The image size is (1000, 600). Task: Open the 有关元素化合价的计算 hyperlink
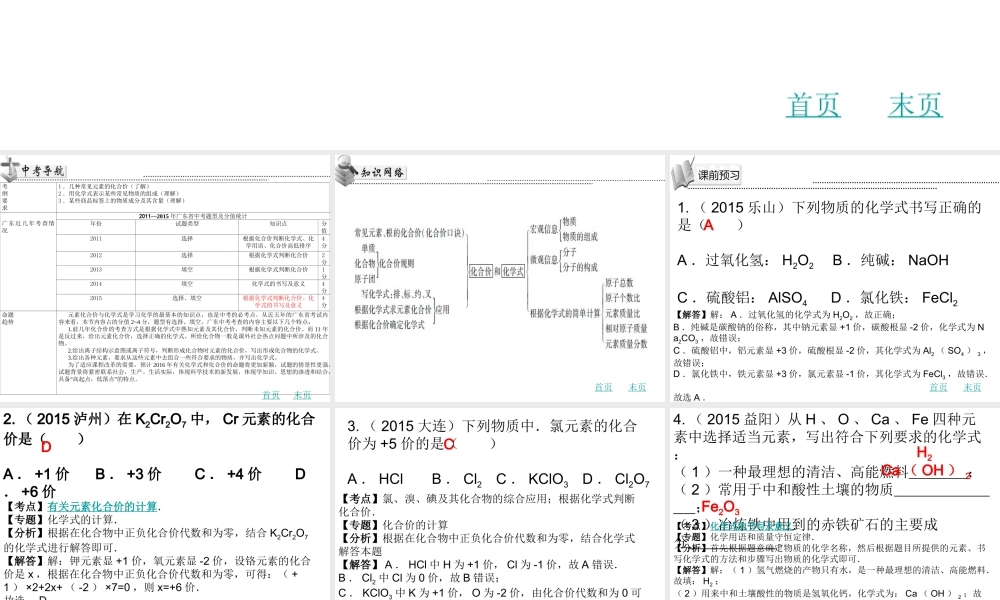(102, 506)
